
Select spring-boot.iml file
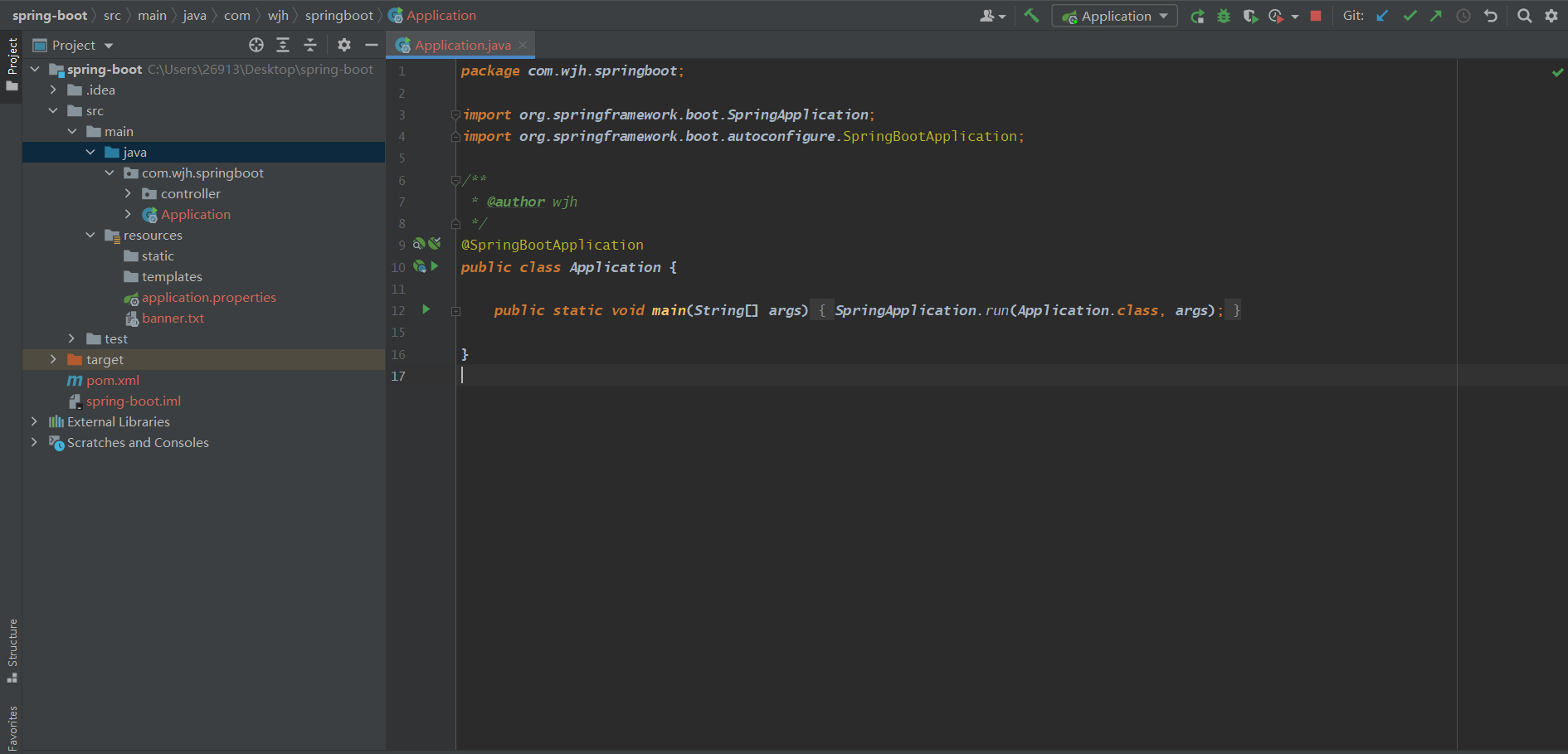133,401
